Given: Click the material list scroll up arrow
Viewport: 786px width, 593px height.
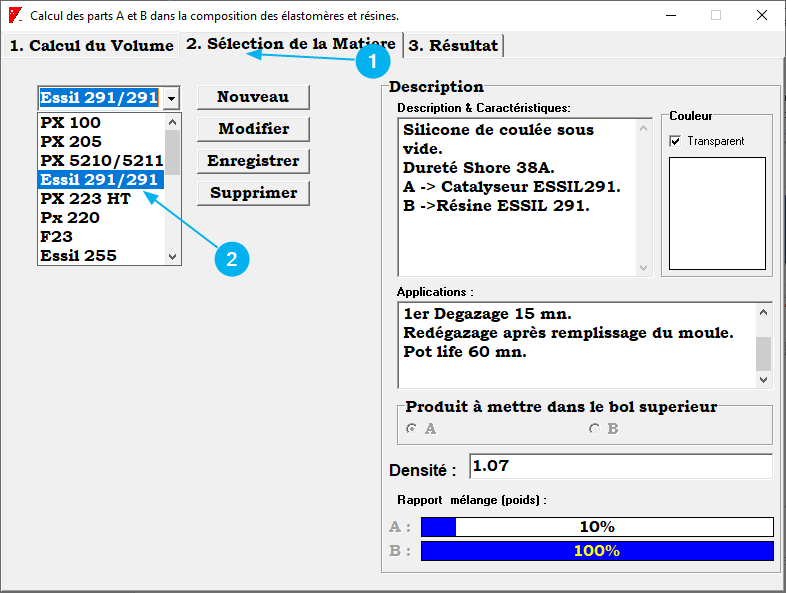Looking at the screenshot, I should click(x=172, y=122).
